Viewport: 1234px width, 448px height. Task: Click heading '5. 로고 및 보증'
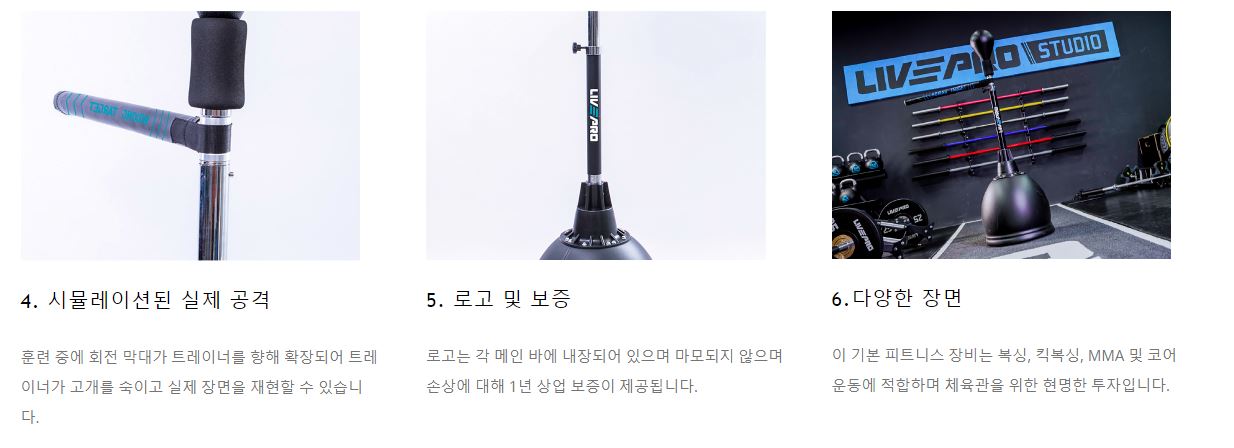(498, 300)
